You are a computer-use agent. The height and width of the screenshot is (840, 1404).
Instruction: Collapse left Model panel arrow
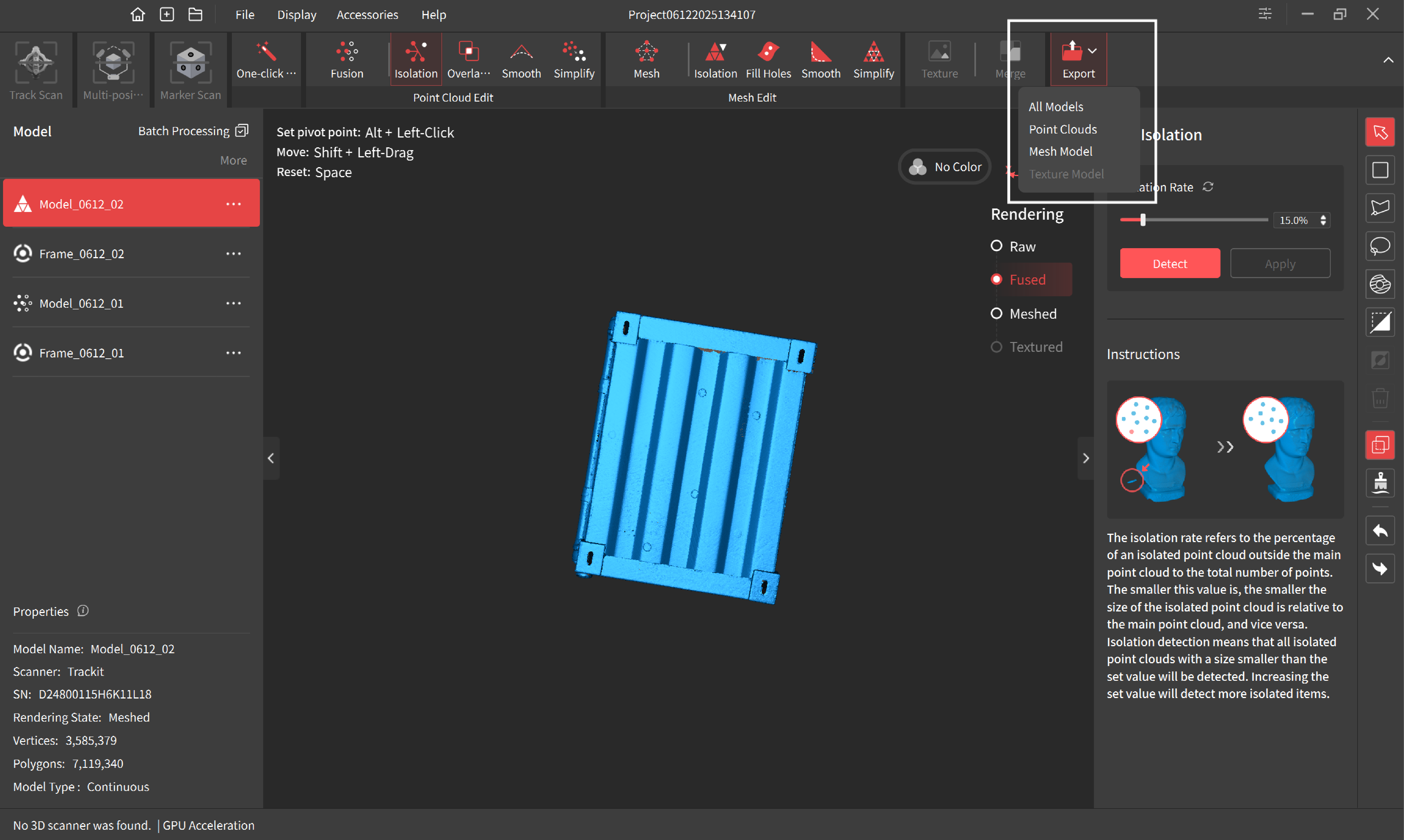[271, 458]
